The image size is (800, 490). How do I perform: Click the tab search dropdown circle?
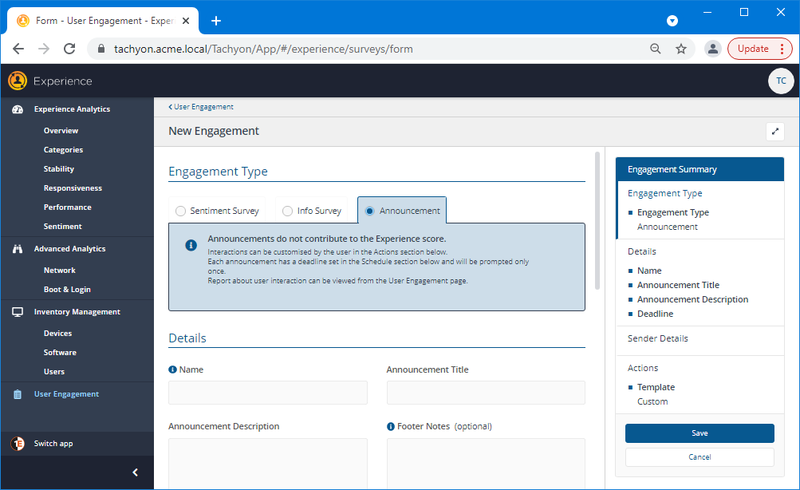tap(672, 21)
